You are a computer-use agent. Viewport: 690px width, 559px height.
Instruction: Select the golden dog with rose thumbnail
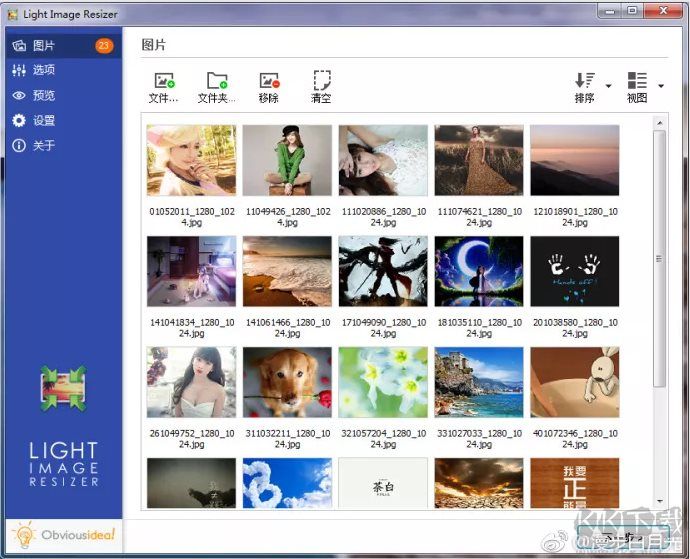287,382
